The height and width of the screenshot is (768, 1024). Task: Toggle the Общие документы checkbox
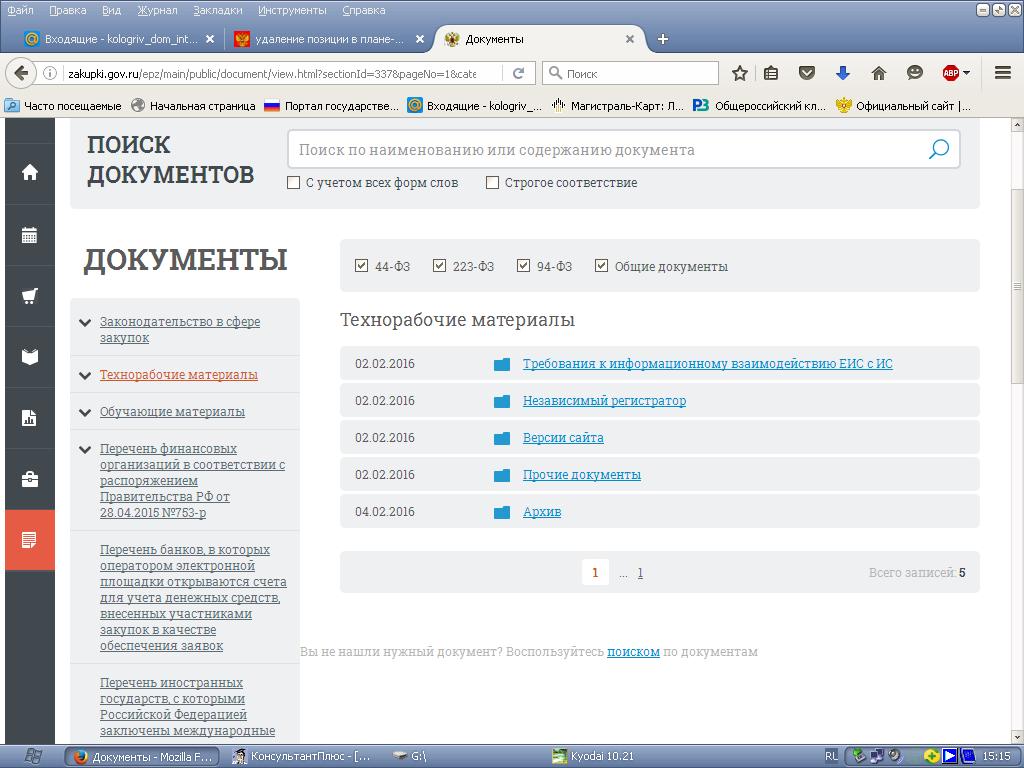[x=601, y=266]
